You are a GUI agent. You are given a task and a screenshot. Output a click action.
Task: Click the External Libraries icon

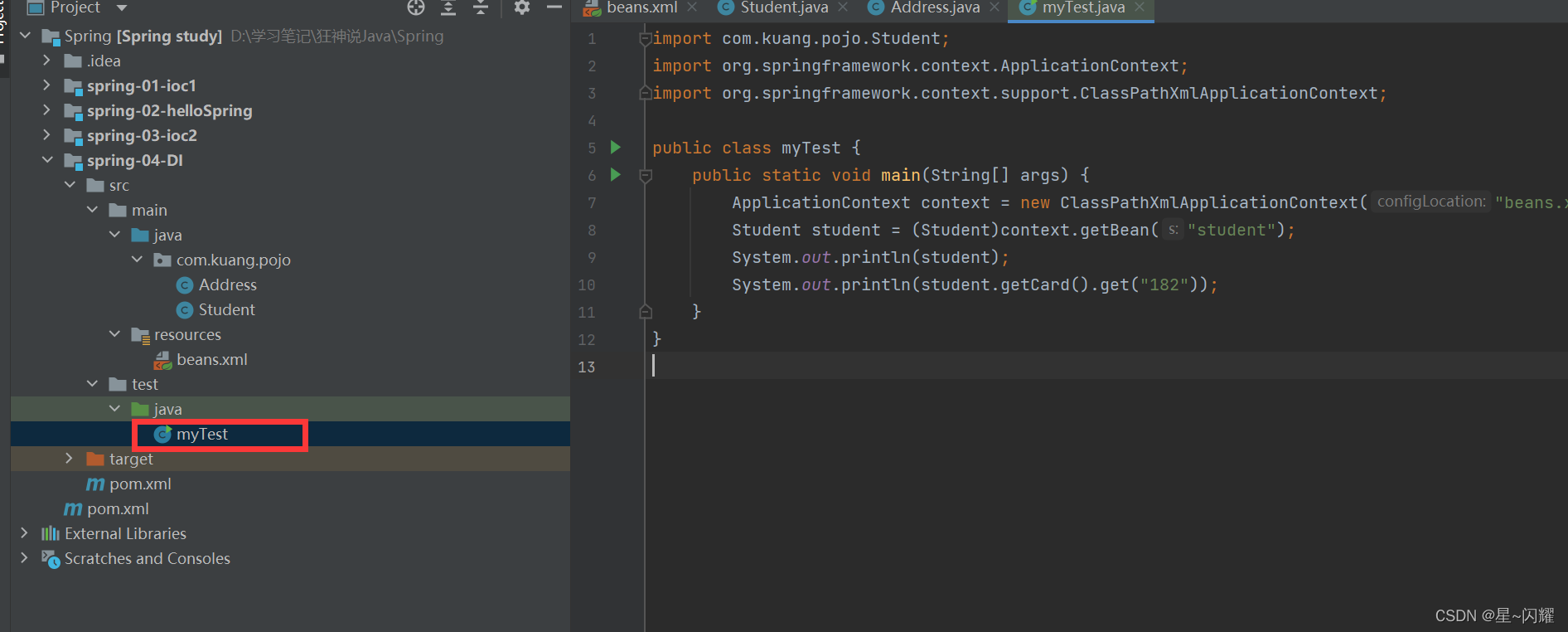point(51,533)
